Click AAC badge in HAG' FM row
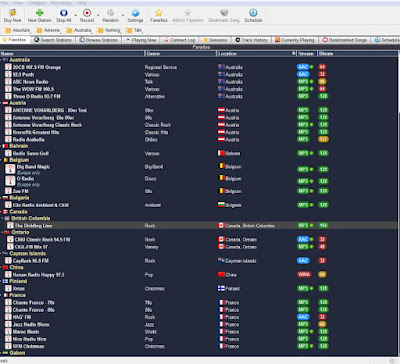 (x=303, y=317)
